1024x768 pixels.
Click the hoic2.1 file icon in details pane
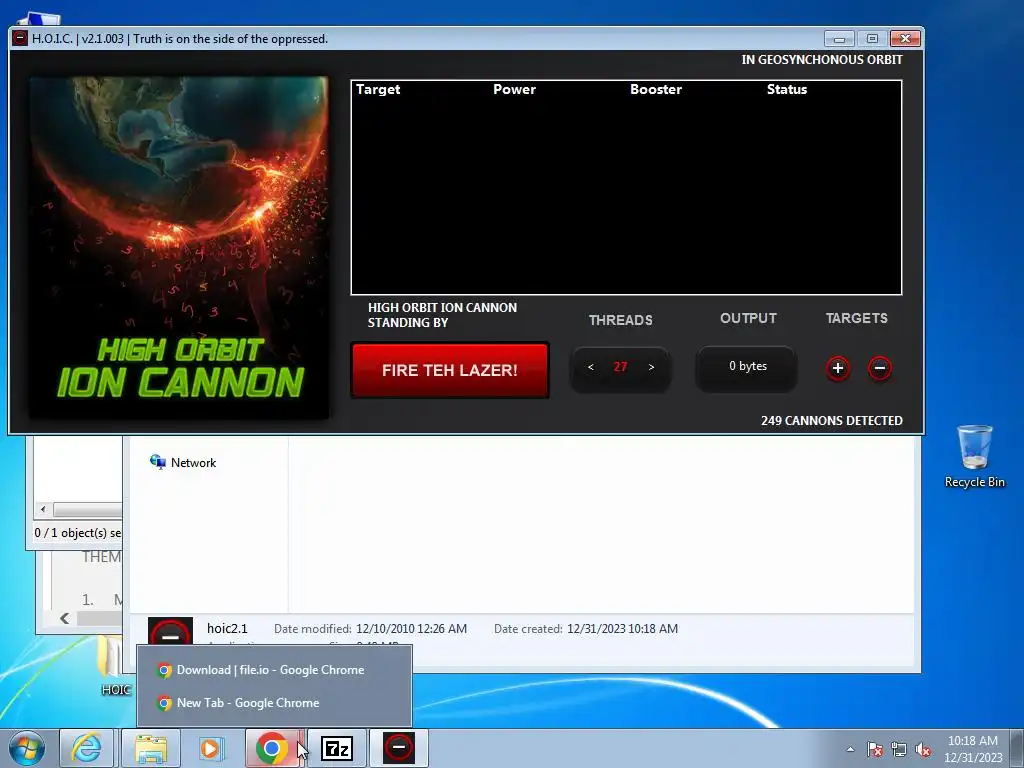pos(170,633)
